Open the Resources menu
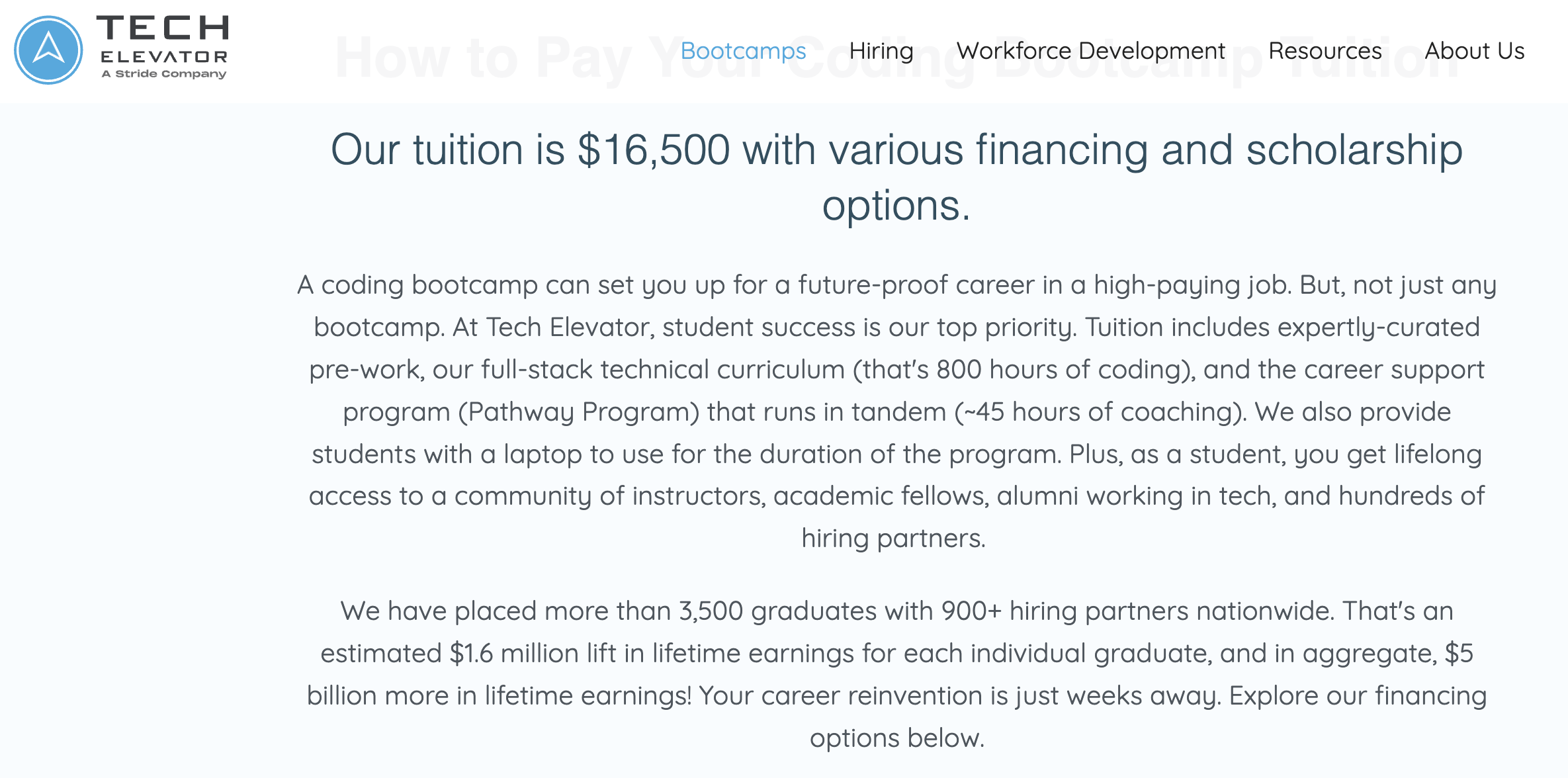Viewport: 1568px width, 778px height. pyautogui.click(x=1325, y=51)
